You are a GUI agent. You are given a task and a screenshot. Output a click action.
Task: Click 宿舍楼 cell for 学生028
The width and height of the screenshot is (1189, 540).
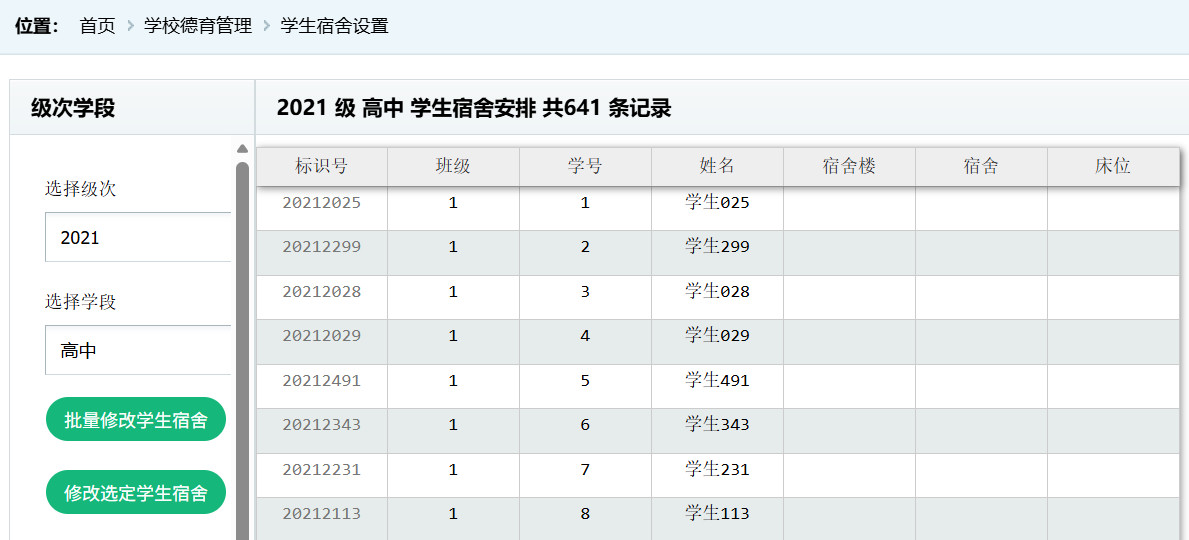pos(849,292)
